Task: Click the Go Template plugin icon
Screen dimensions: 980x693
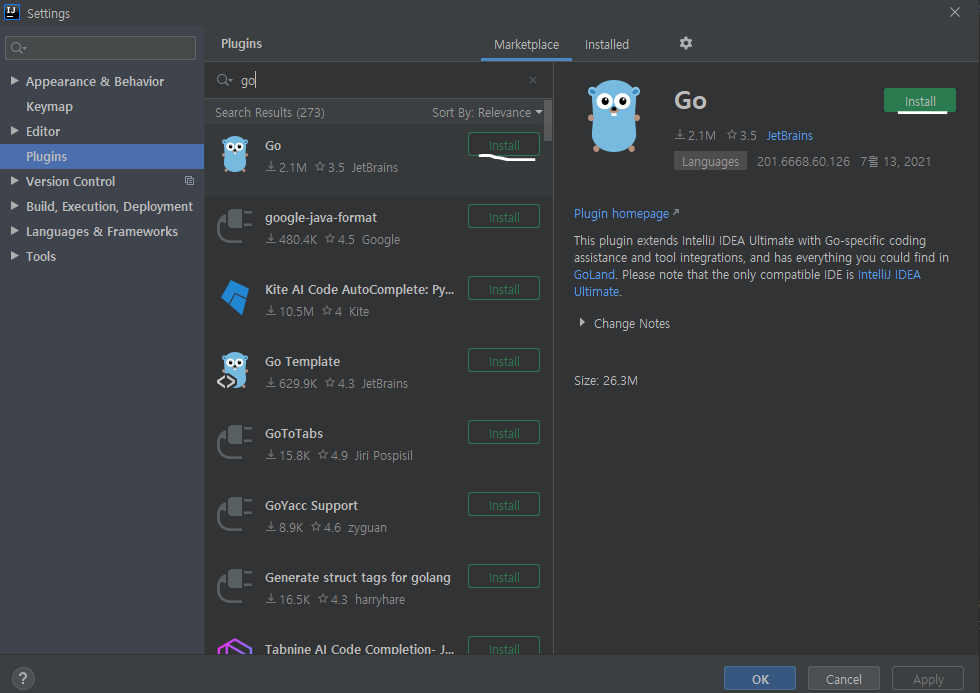Action: click(x=234, y=370)
